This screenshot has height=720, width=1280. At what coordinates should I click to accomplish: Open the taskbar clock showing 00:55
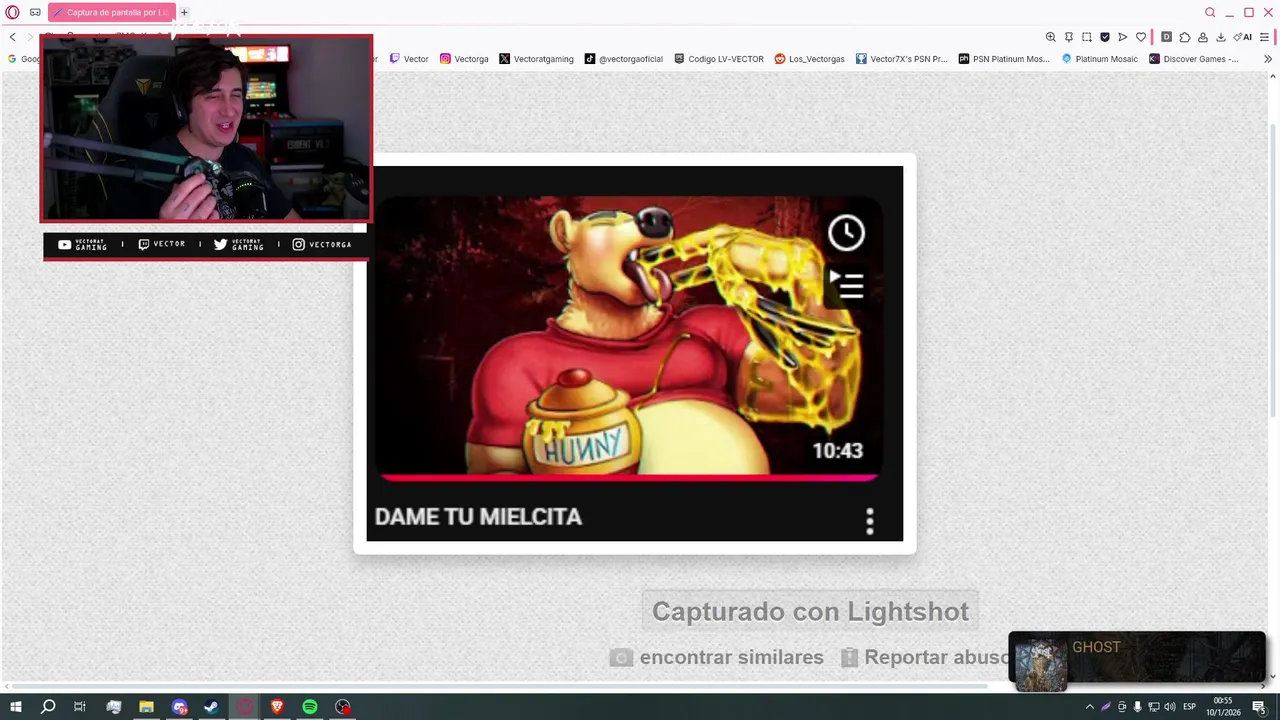click(1222, 707)
